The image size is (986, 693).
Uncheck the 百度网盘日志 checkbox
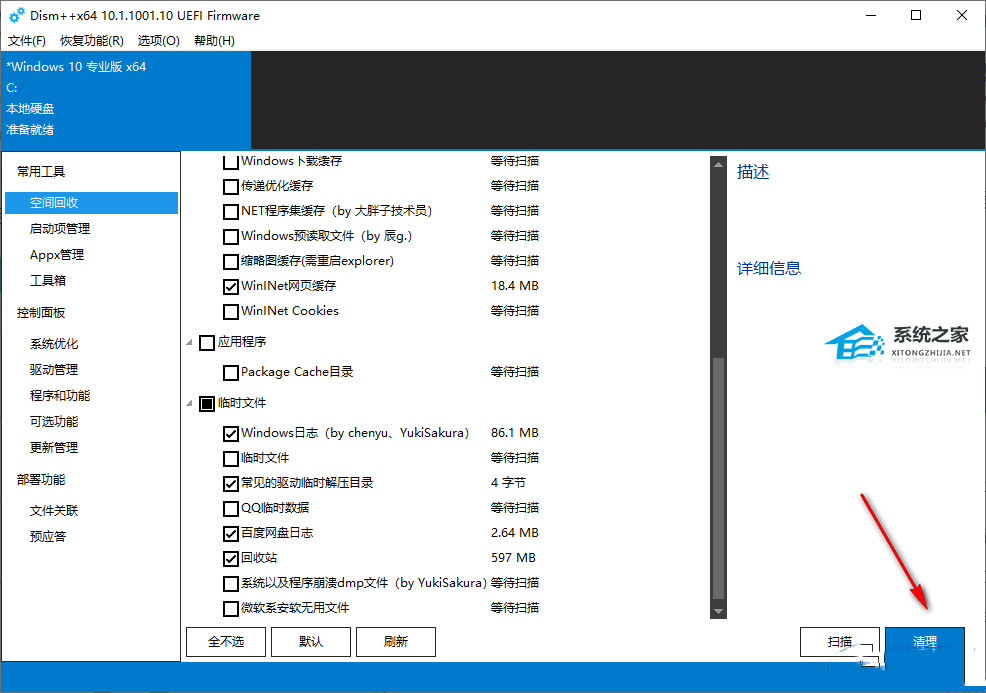tap(231, 534)
